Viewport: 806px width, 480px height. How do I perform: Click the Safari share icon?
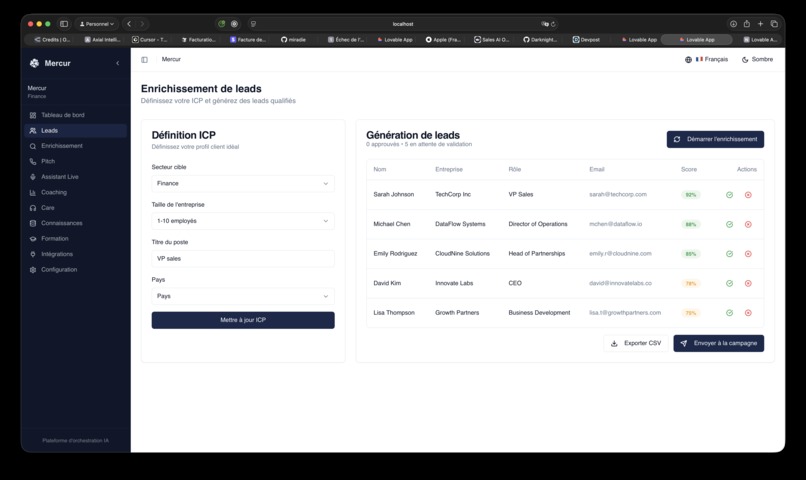coord(746,24)
